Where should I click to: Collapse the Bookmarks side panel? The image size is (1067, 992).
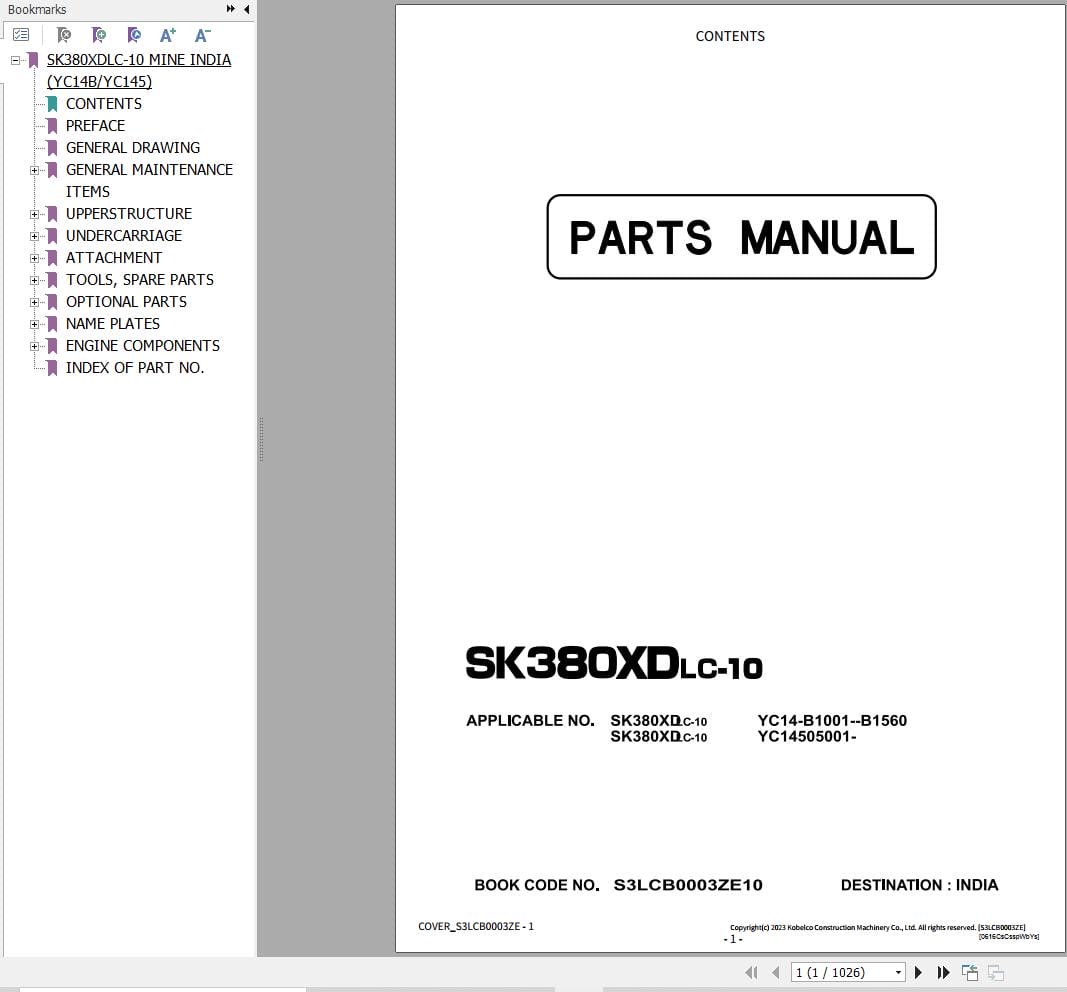pyautogui.click(x=246, y=9)
